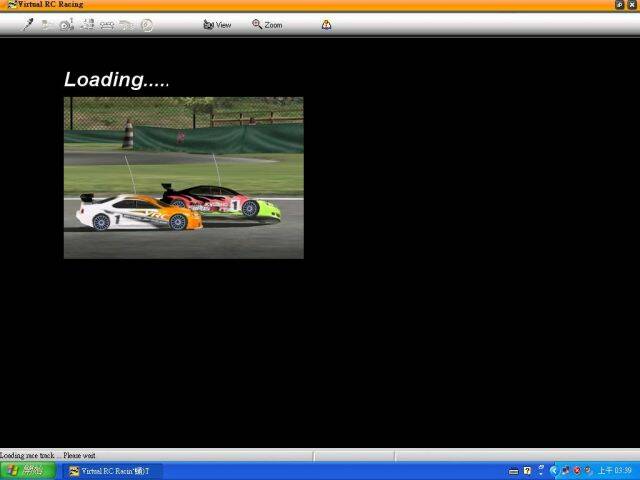The height and width of the screenshot is (480, 640).
Task: Click the 'Loading.....' heading text
Action: click(x=117, y=80)
